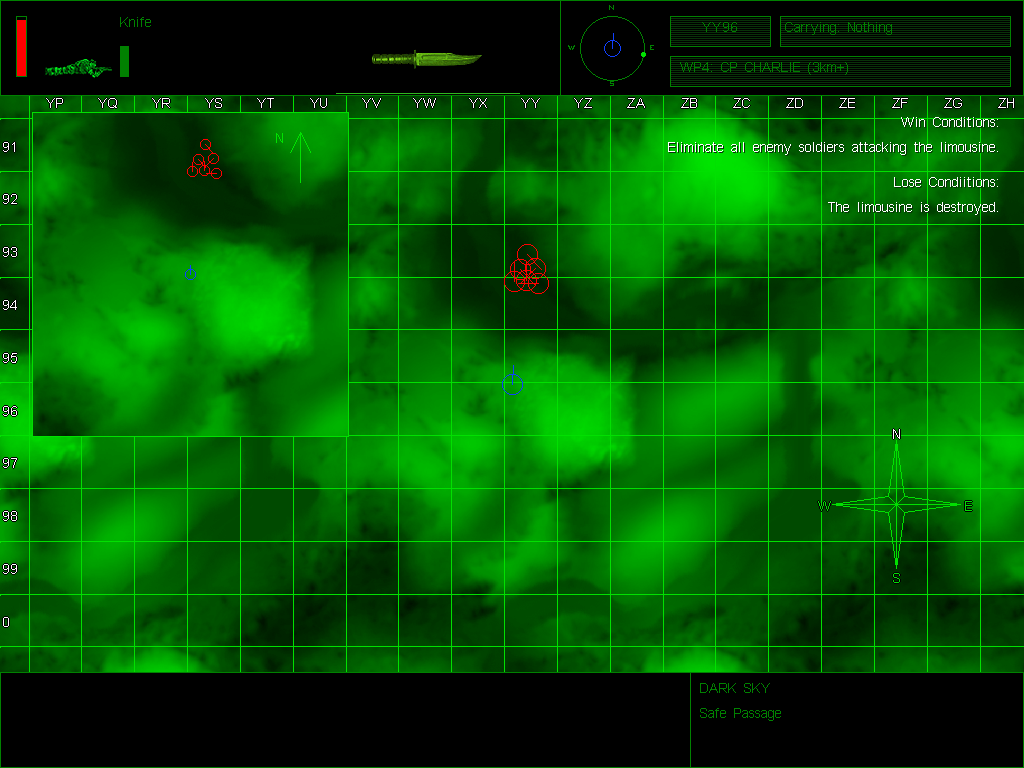
Task: Click the circular compass heading indicator
Action: coord(612,48)
